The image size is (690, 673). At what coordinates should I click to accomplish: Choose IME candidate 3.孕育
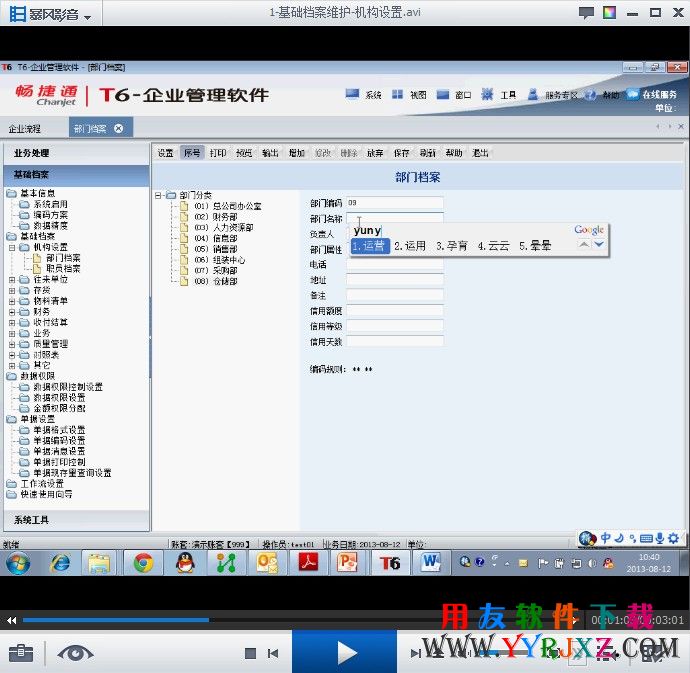451,246
